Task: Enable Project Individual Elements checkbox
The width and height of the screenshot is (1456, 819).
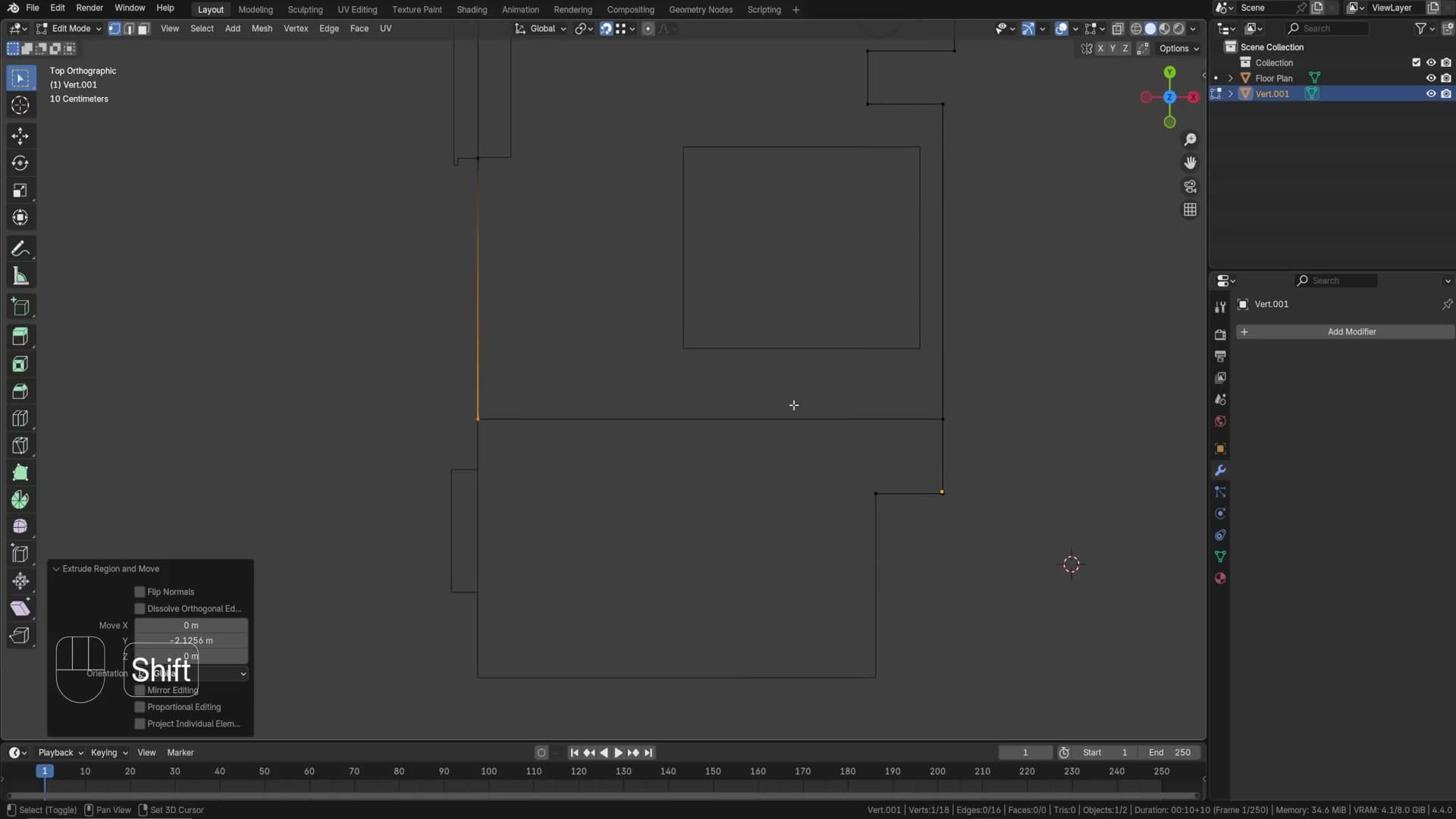Action: [140, 724]
